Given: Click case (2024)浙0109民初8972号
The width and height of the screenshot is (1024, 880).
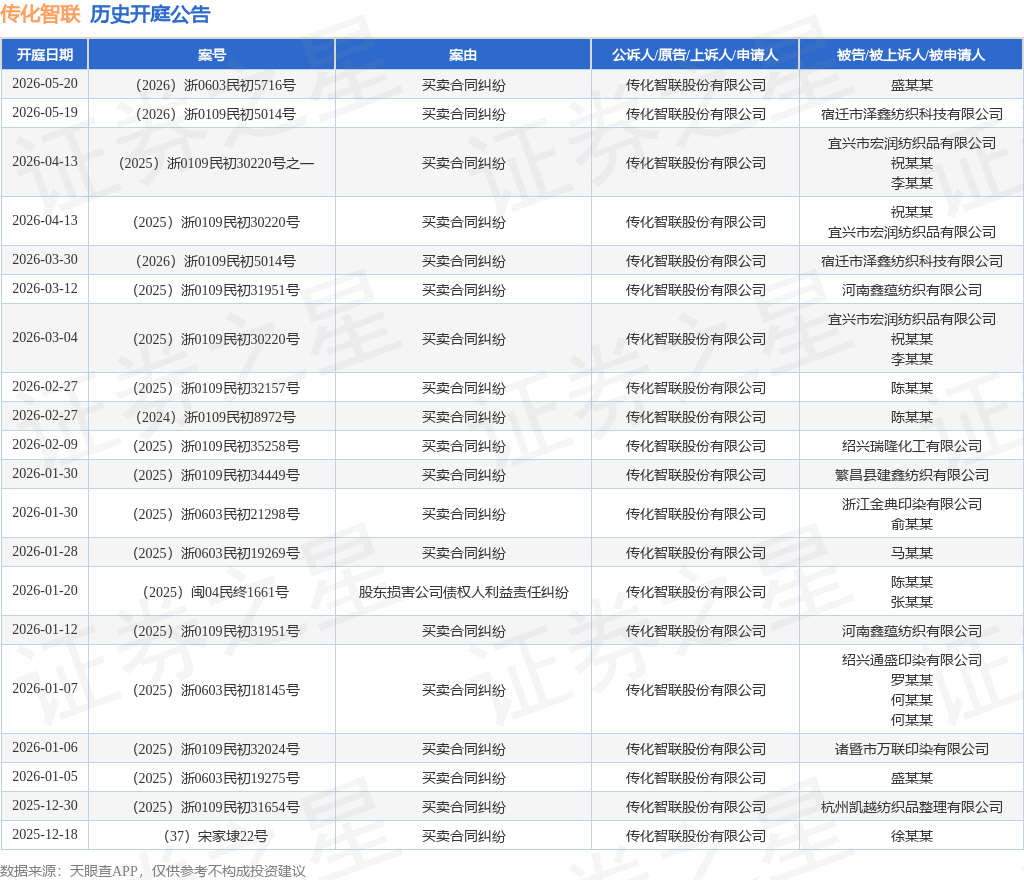Looking at the screenshot, I should [x=216, y=417].
